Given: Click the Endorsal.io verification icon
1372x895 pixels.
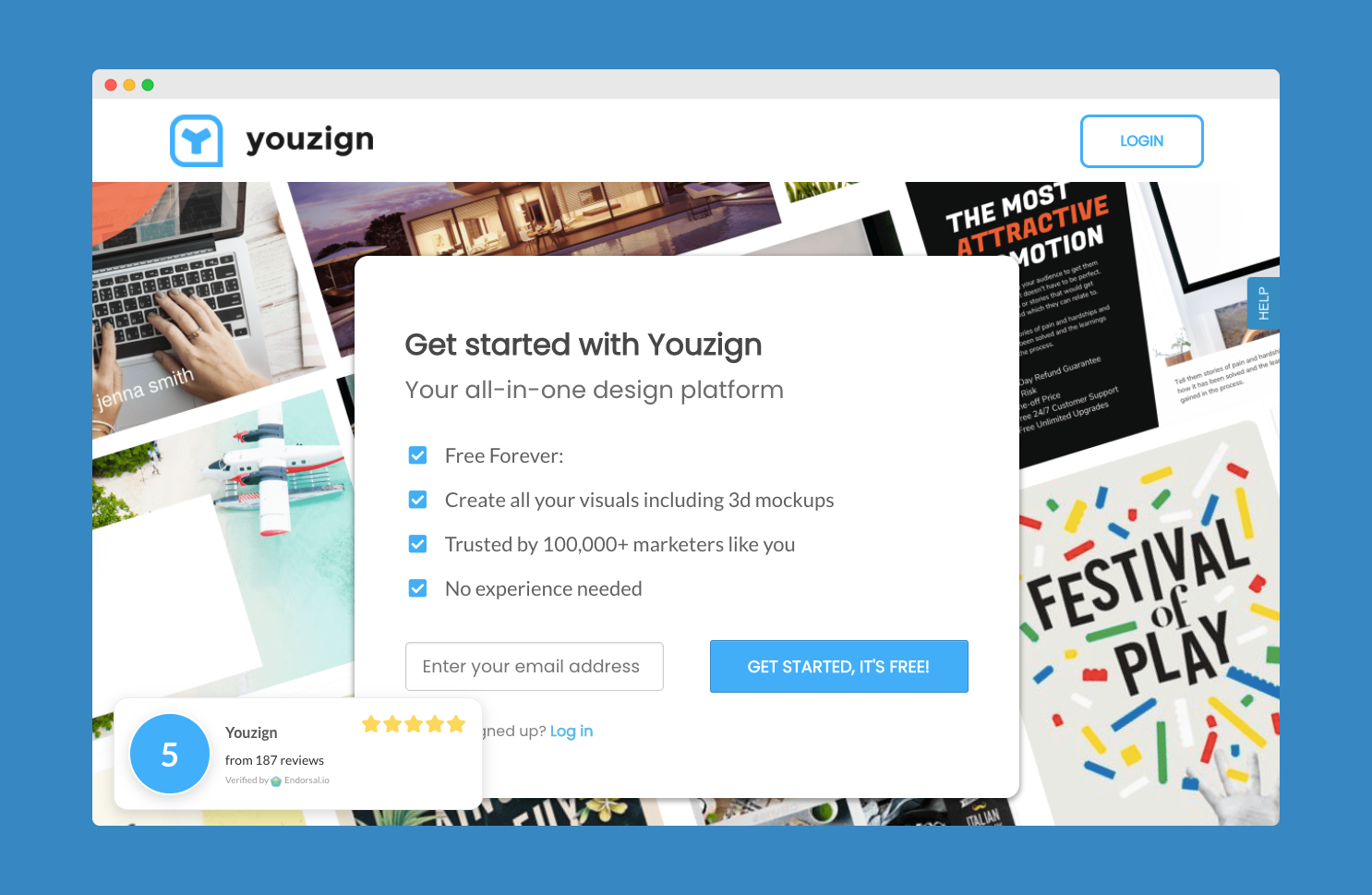Looking at the screenshot, I should click(276, 780).
